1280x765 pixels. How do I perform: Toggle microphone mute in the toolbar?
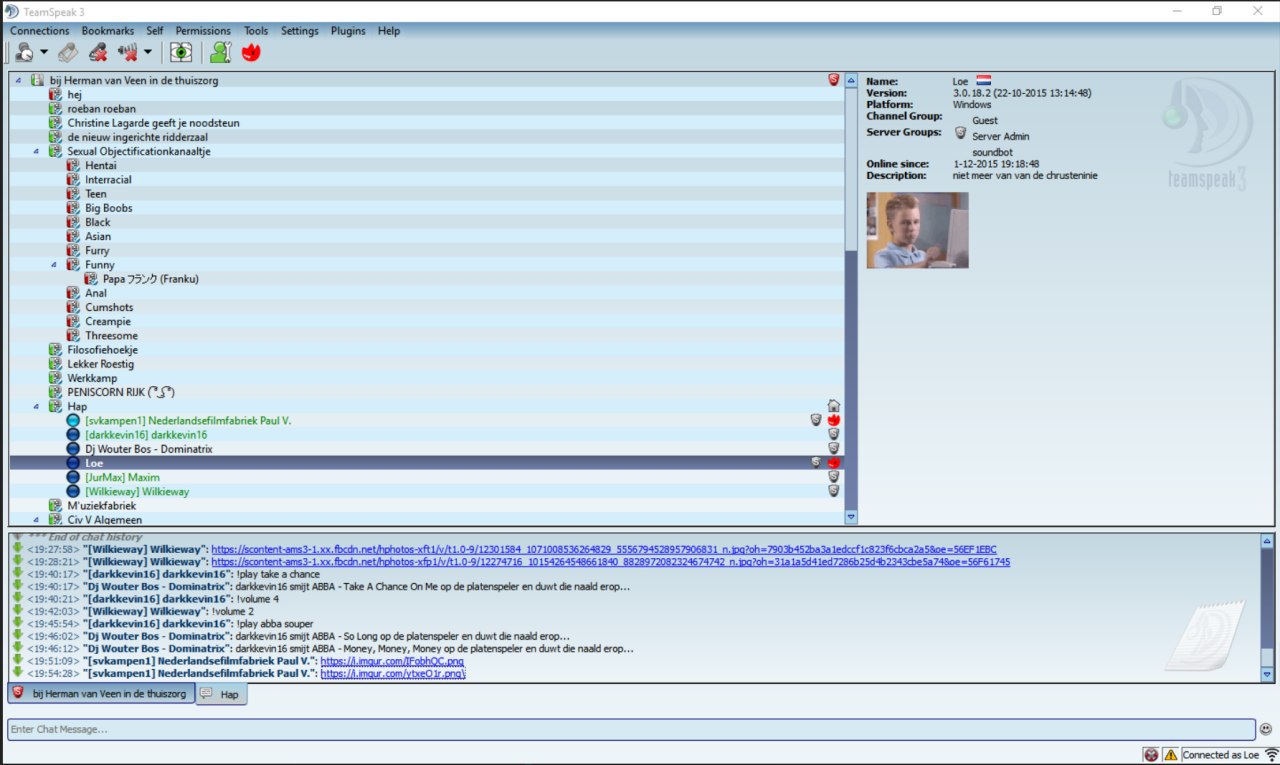pos(97,53)
